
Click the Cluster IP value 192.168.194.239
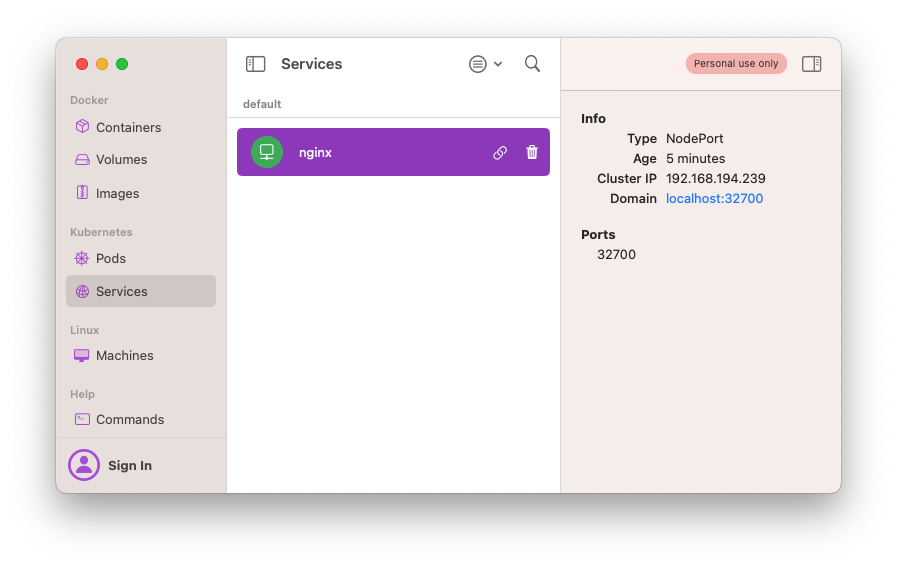click(715, 179)
